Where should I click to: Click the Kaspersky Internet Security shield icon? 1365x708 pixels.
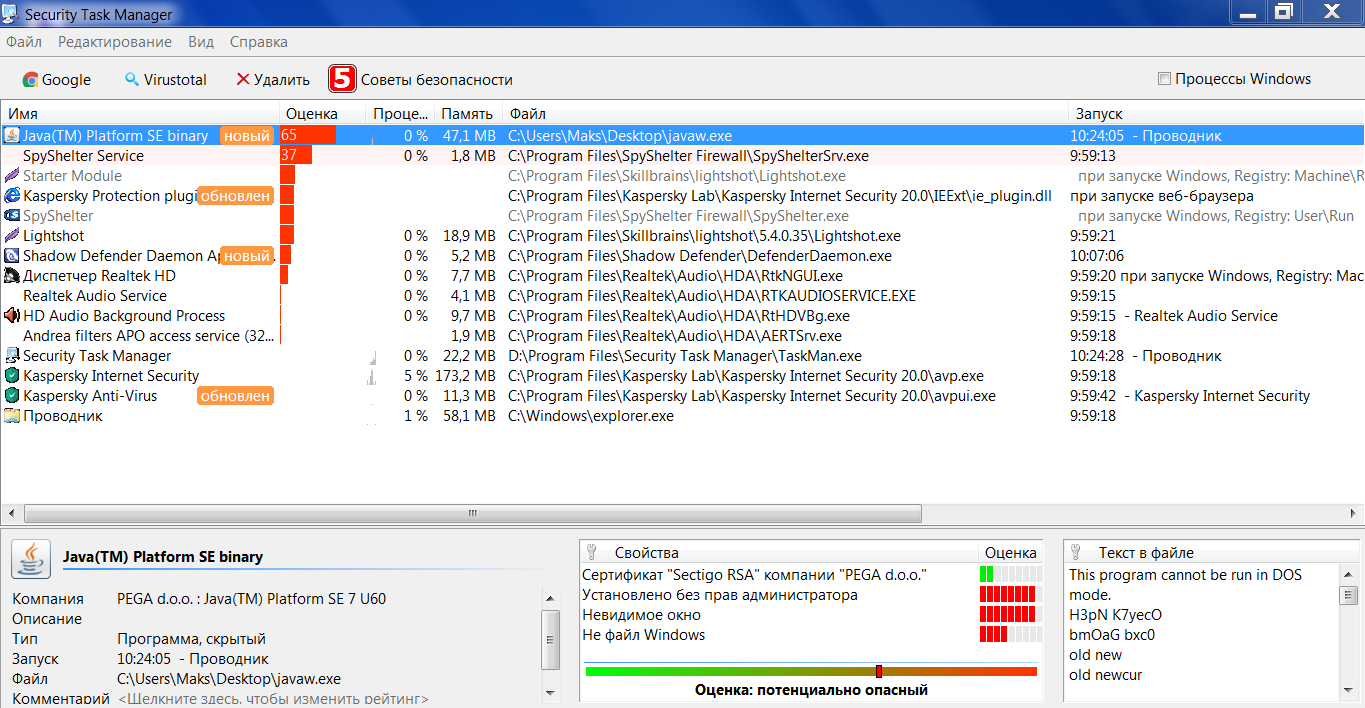12,376
